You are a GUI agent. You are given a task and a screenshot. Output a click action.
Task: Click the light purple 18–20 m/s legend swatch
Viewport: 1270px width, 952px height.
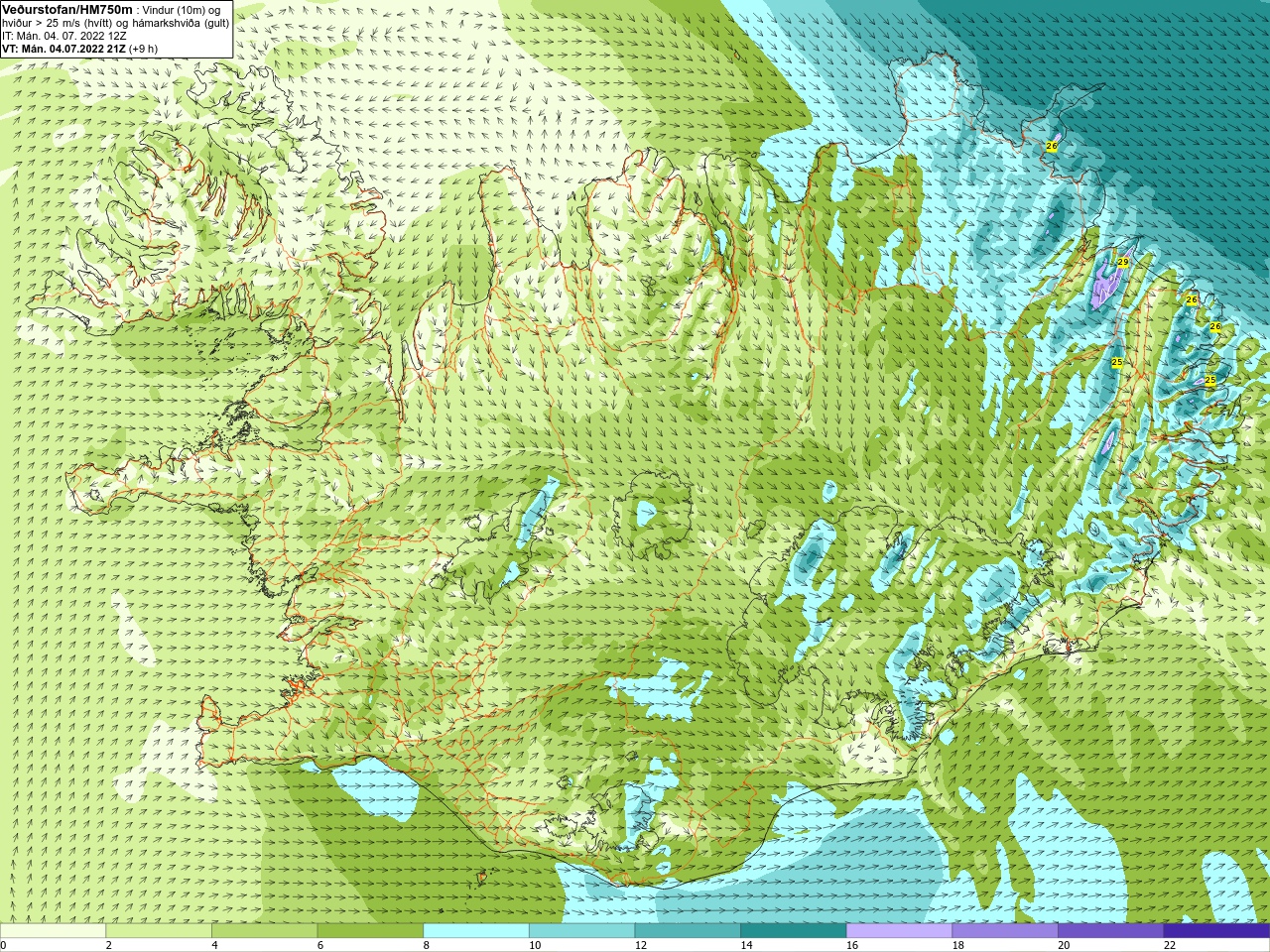click(x=1005, y=931)
